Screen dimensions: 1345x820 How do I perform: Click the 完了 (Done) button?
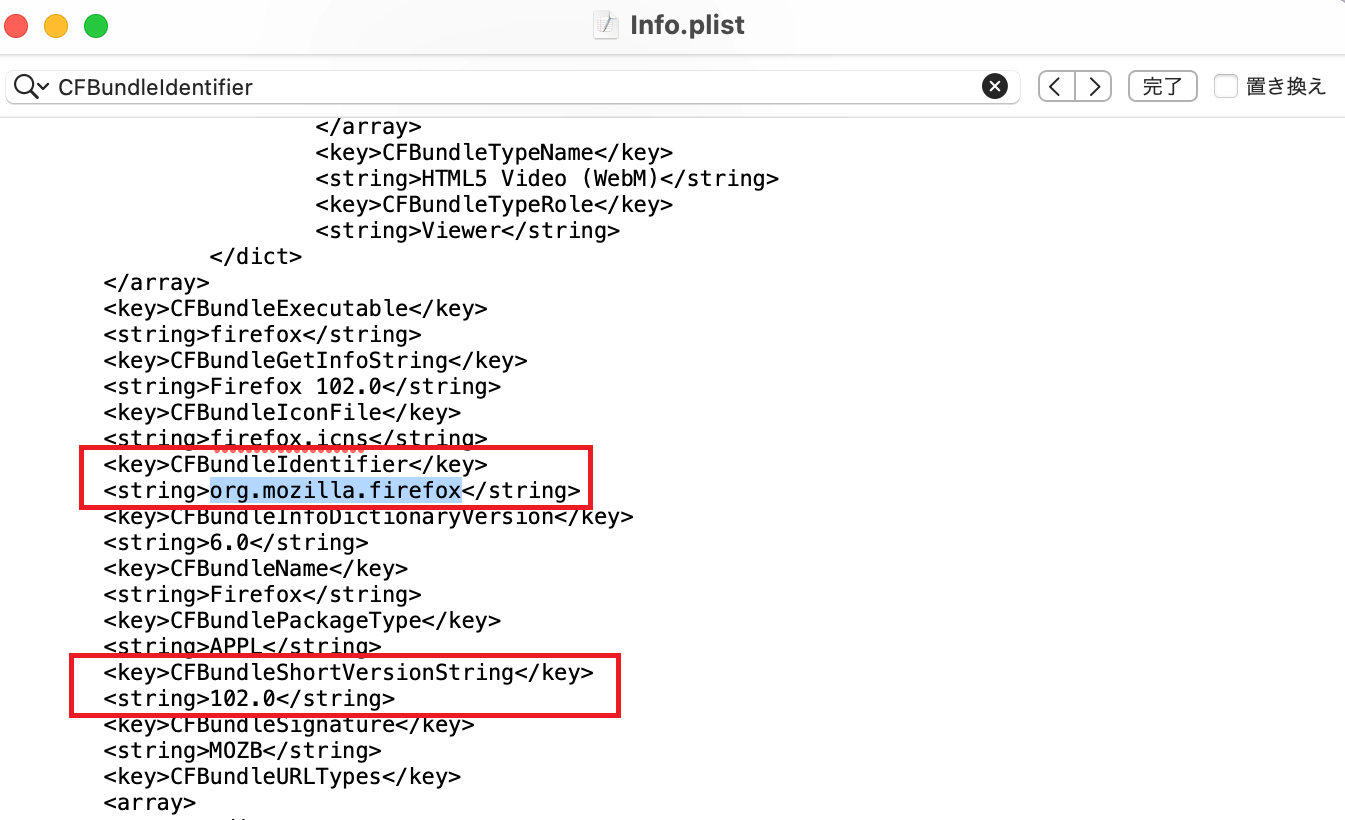pyautogui.click(x=1163, y=87)
